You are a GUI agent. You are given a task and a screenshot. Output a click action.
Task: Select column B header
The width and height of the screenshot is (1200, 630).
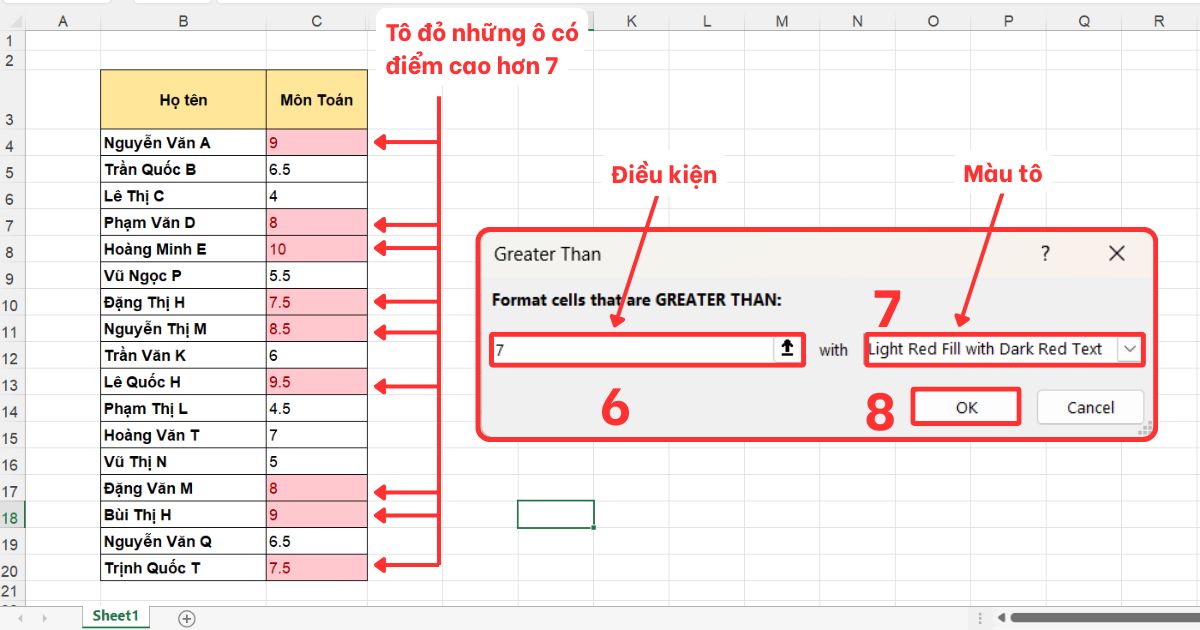[x=183, y=21]
